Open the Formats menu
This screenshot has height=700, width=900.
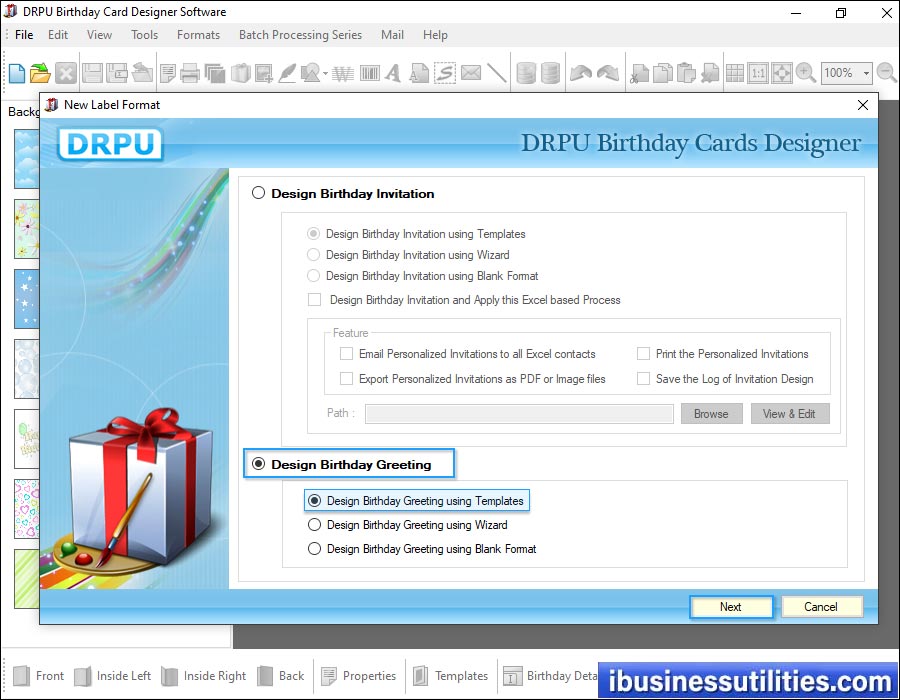[x=197, y=34]
